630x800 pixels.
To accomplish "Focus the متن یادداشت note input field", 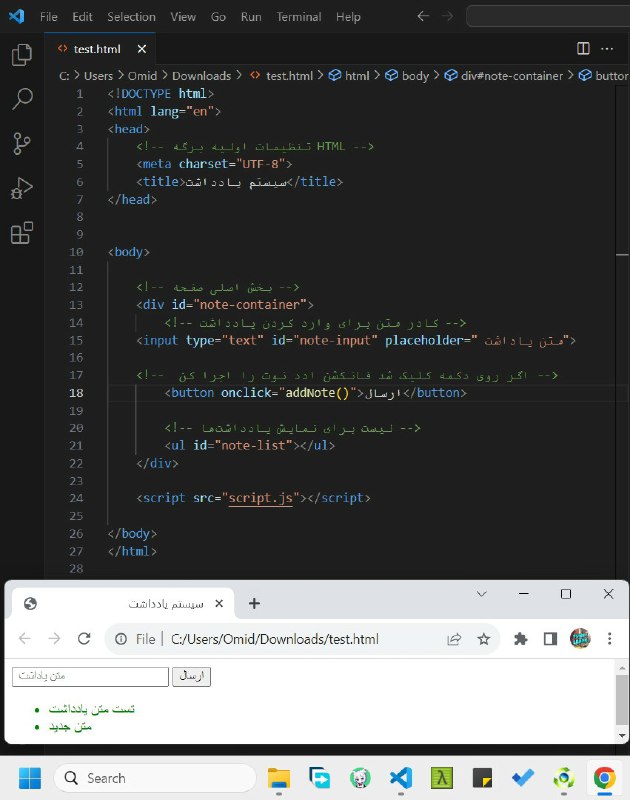I will [x=90, y=677].
